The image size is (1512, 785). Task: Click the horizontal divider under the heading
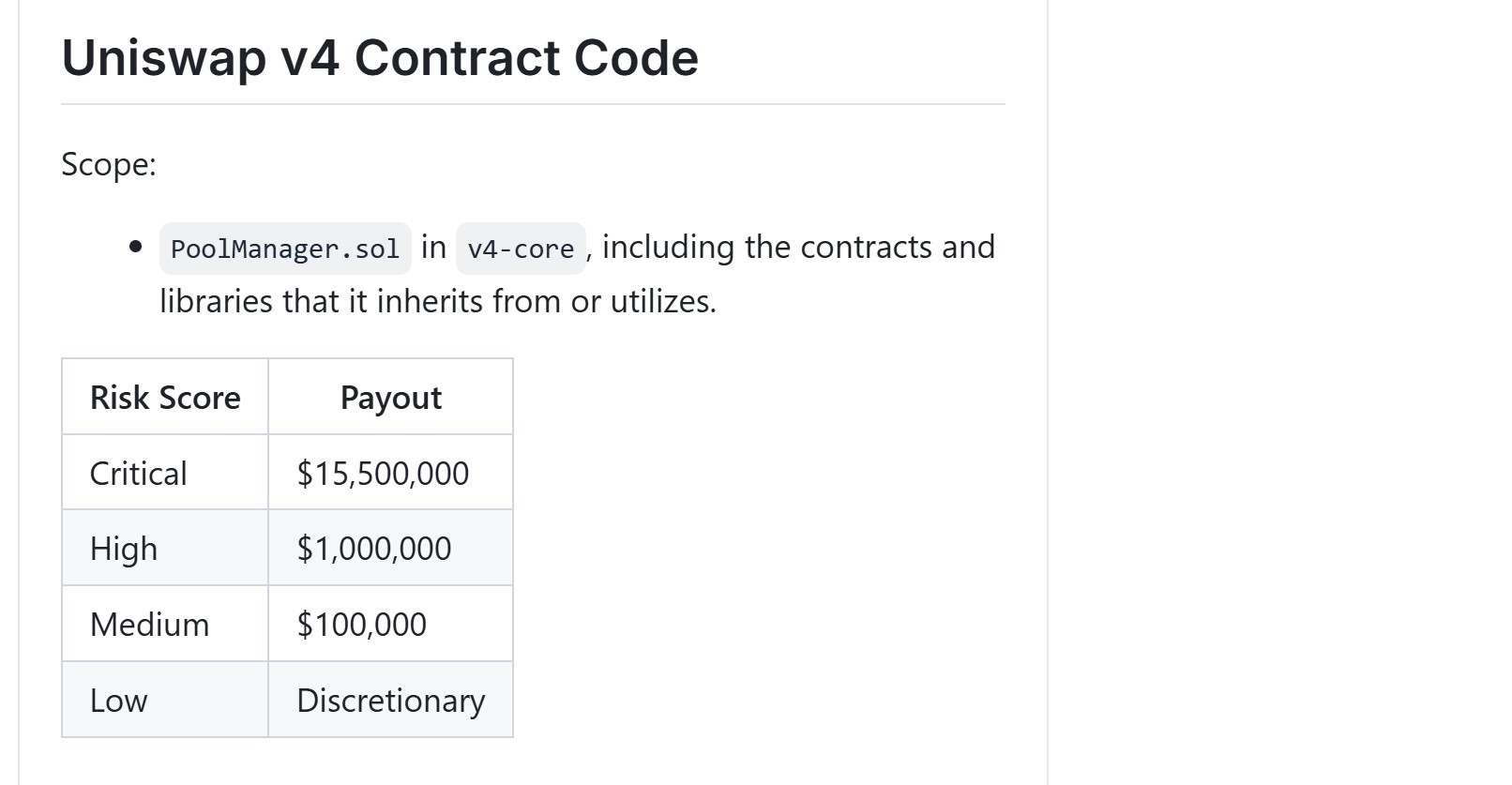tap(533, 104)
